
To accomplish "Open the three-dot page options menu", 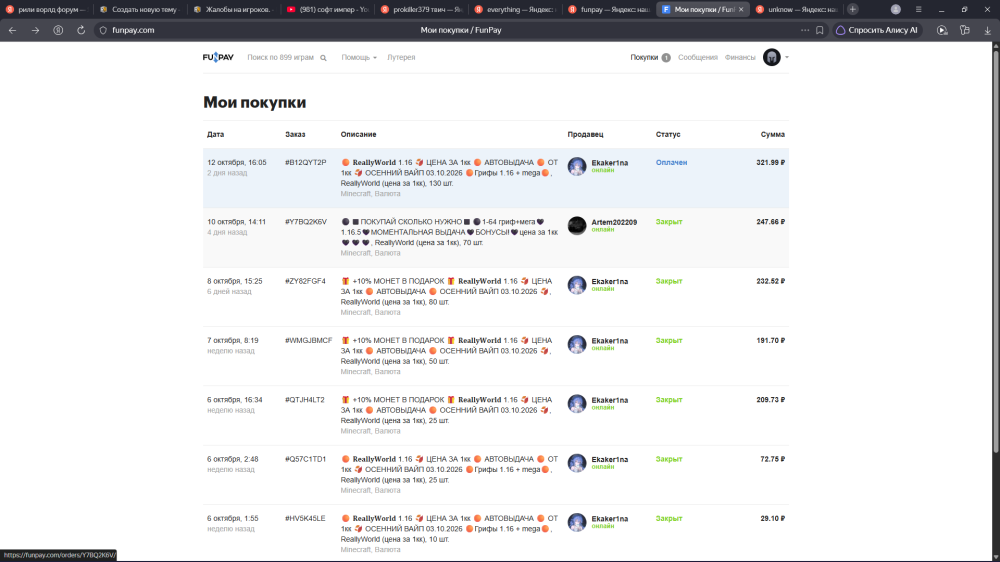I will (805, 30).
